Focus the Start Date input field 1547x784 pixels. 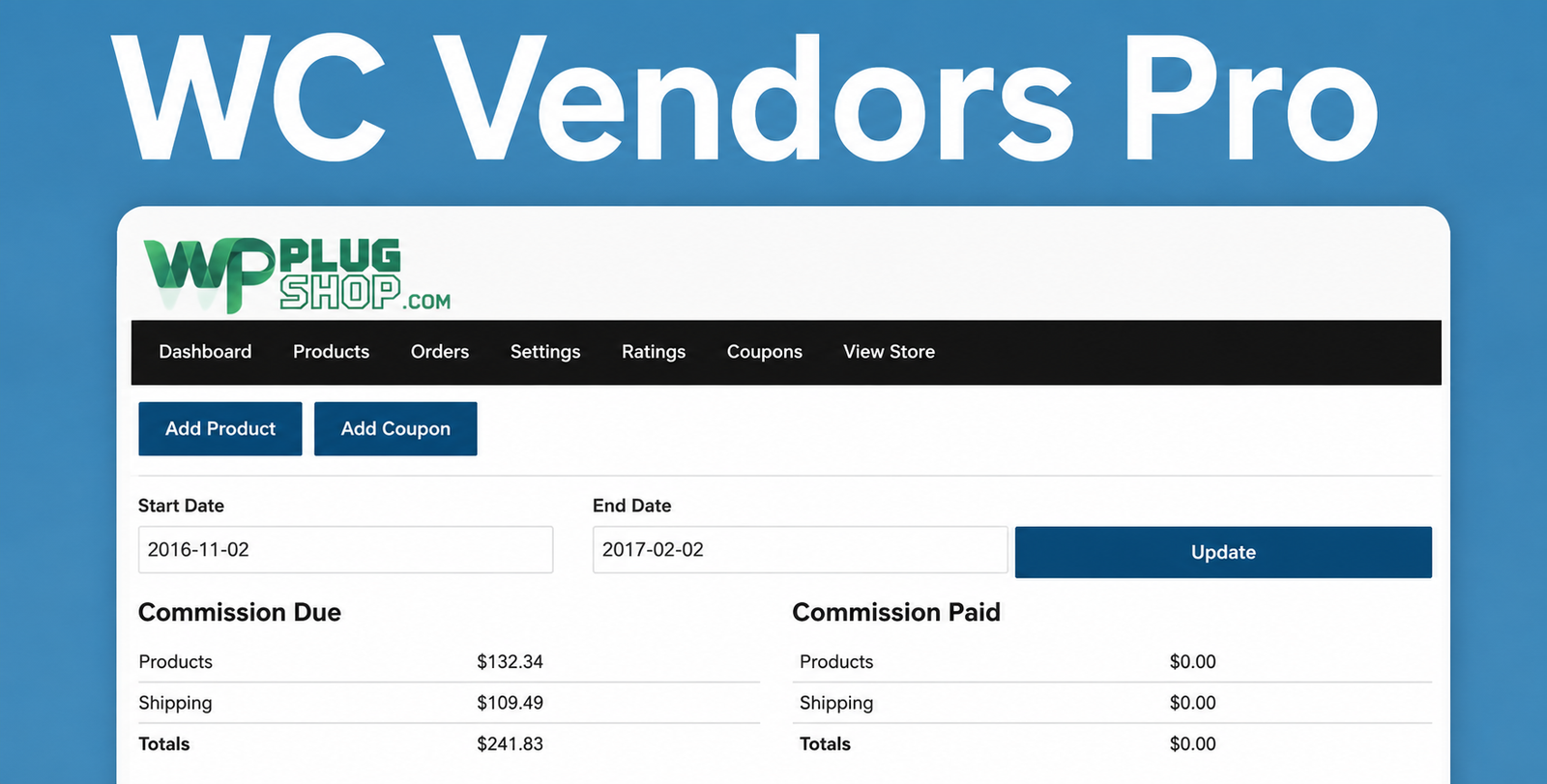click(345, 549)
